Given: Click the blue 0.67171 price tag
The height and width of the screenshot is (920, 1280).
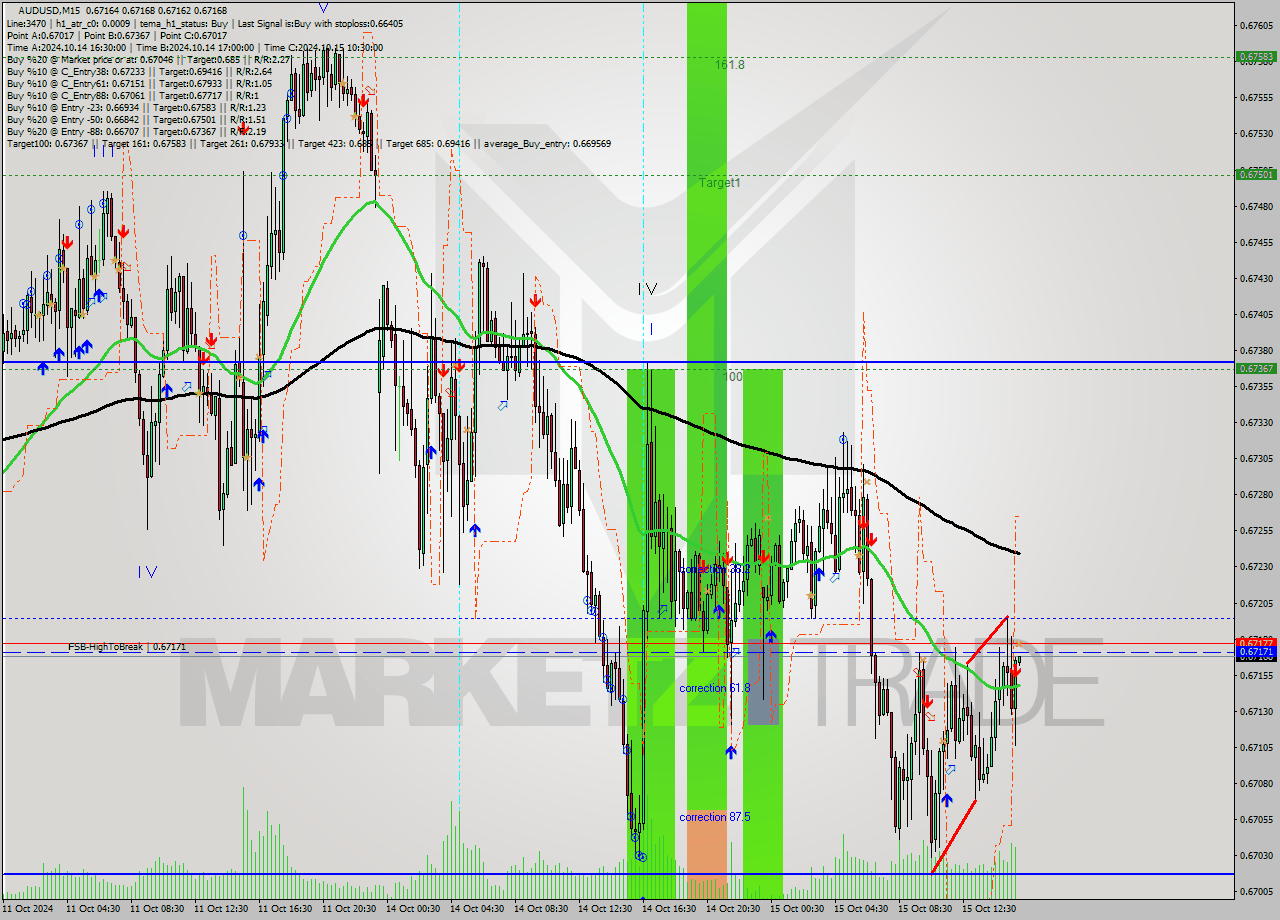Looking at the screenshot, I should coord(1256,652).
